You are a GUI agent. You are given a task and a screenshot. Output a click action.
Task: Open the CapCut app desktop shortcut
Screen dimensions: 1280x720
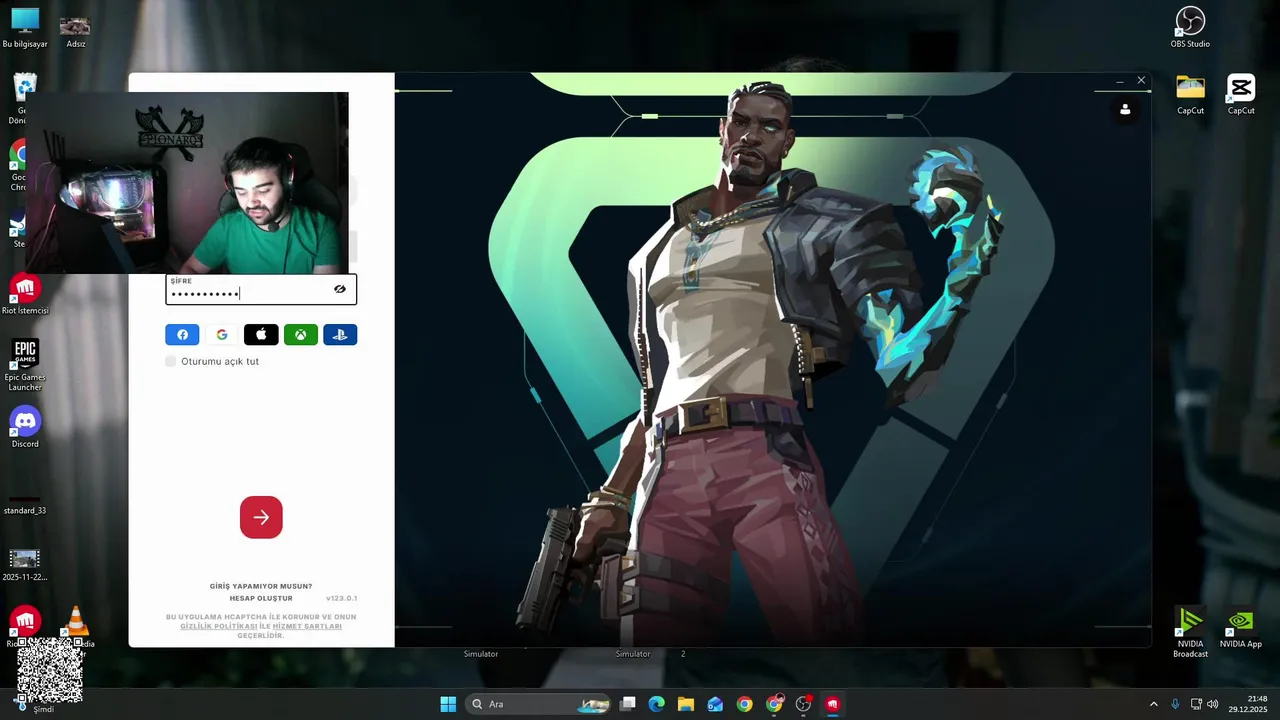point(1241,95)
